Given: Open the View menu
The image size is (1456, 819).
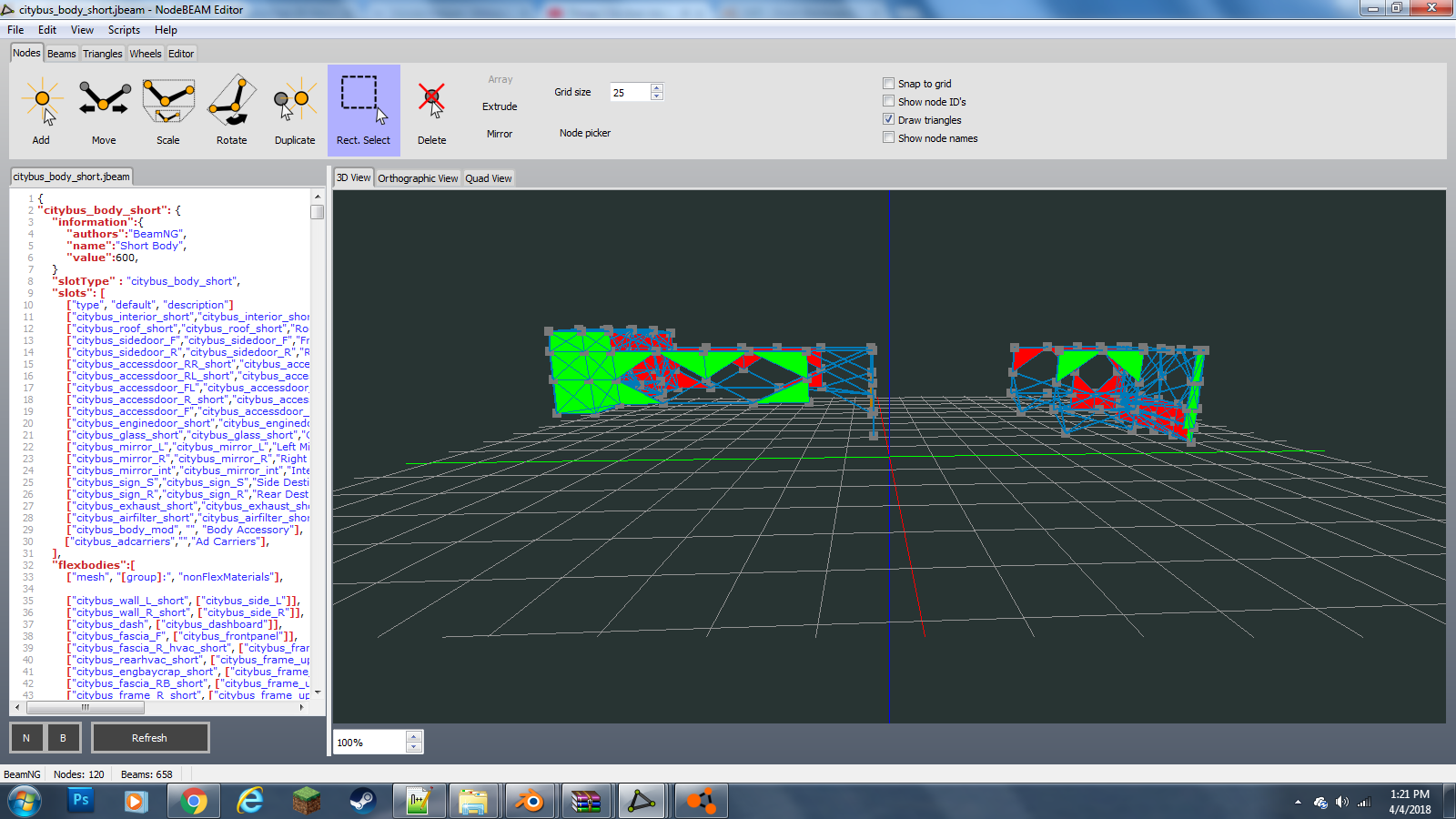Looking at the screenshot, I should coord(82,30).
